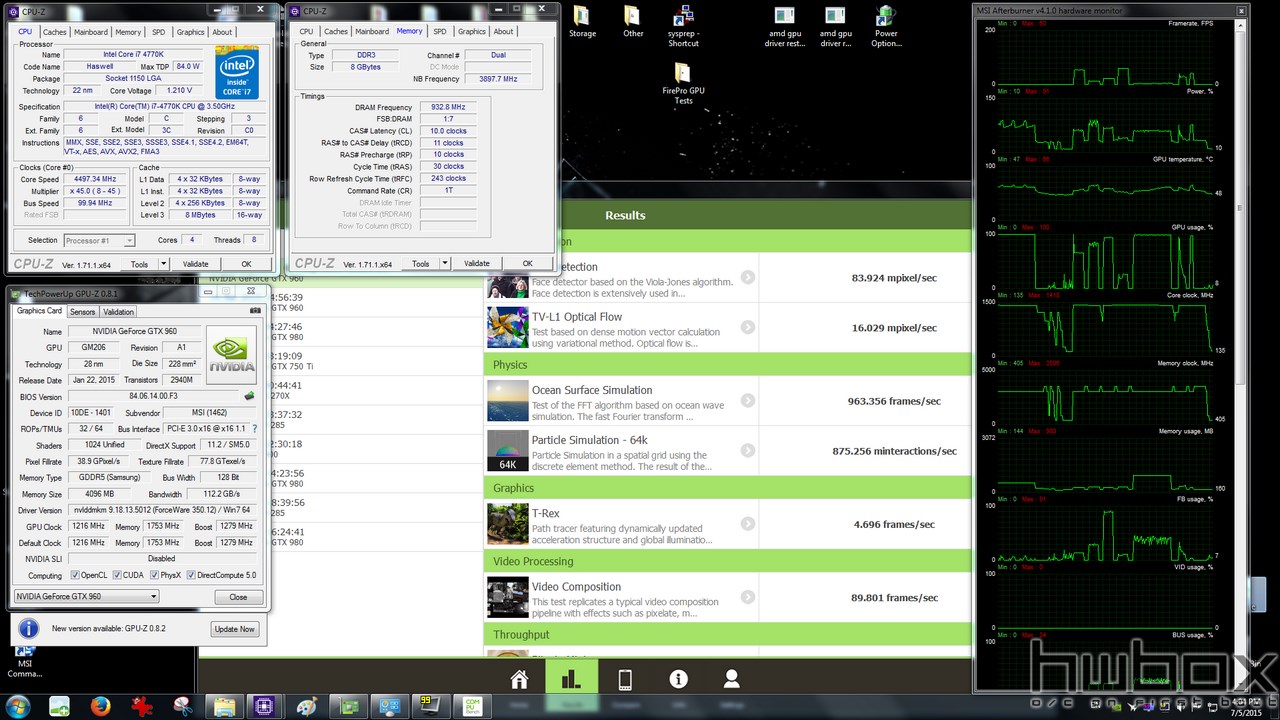Open SPD tab in Memory CPU-Z window
Screen dimensions: 1280x720
tap(439, 32)
